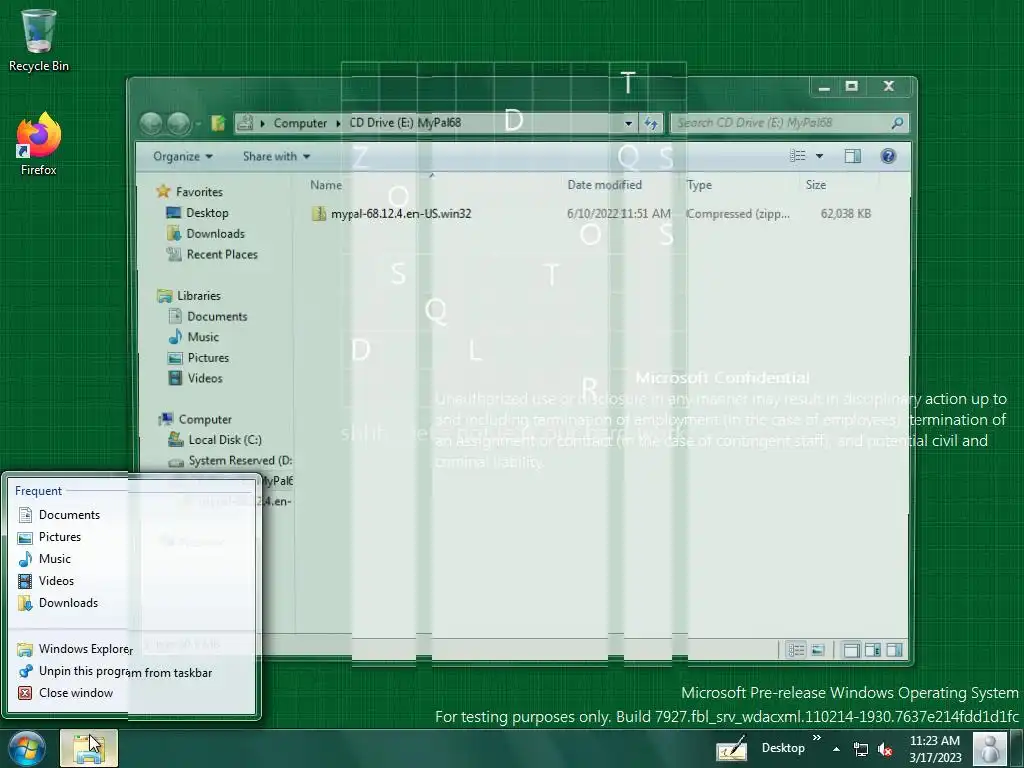Screen dimensions: 1024x768
Task: Open the network status tray icon
Action: point(861,749)
